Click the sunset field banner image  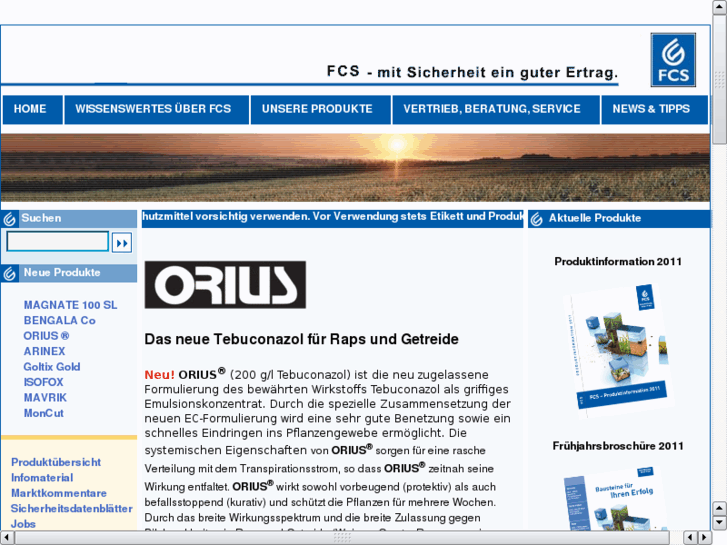[355, 167]
